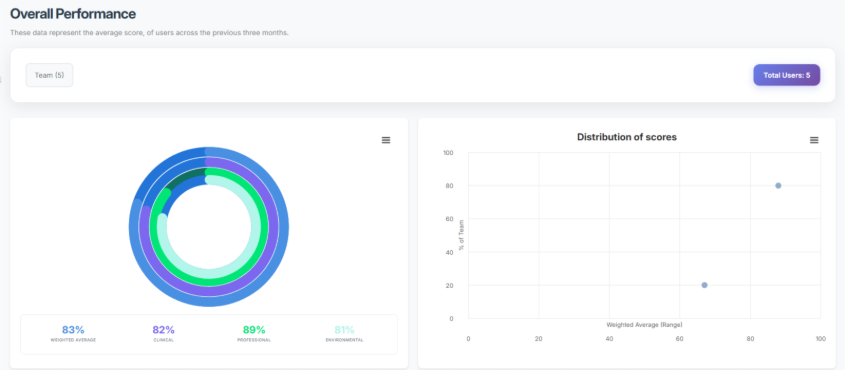
Task: Click the 81% environmental score value
Action: 344,330
